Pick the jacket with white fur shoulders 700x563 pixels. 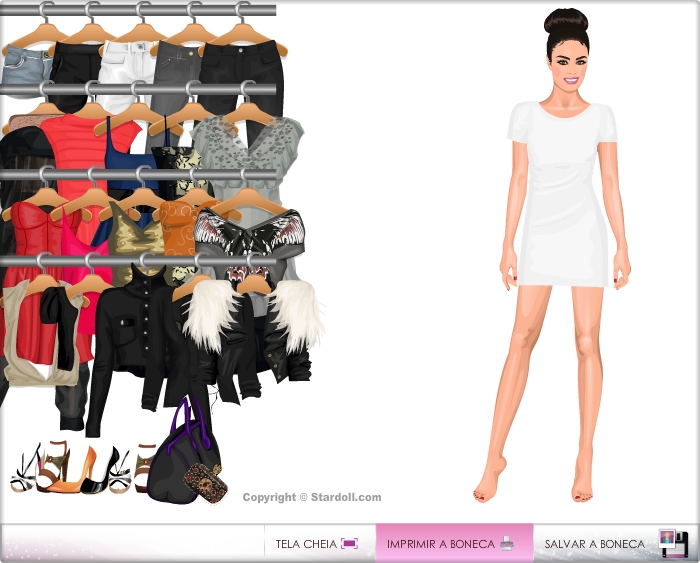(254, 330)
